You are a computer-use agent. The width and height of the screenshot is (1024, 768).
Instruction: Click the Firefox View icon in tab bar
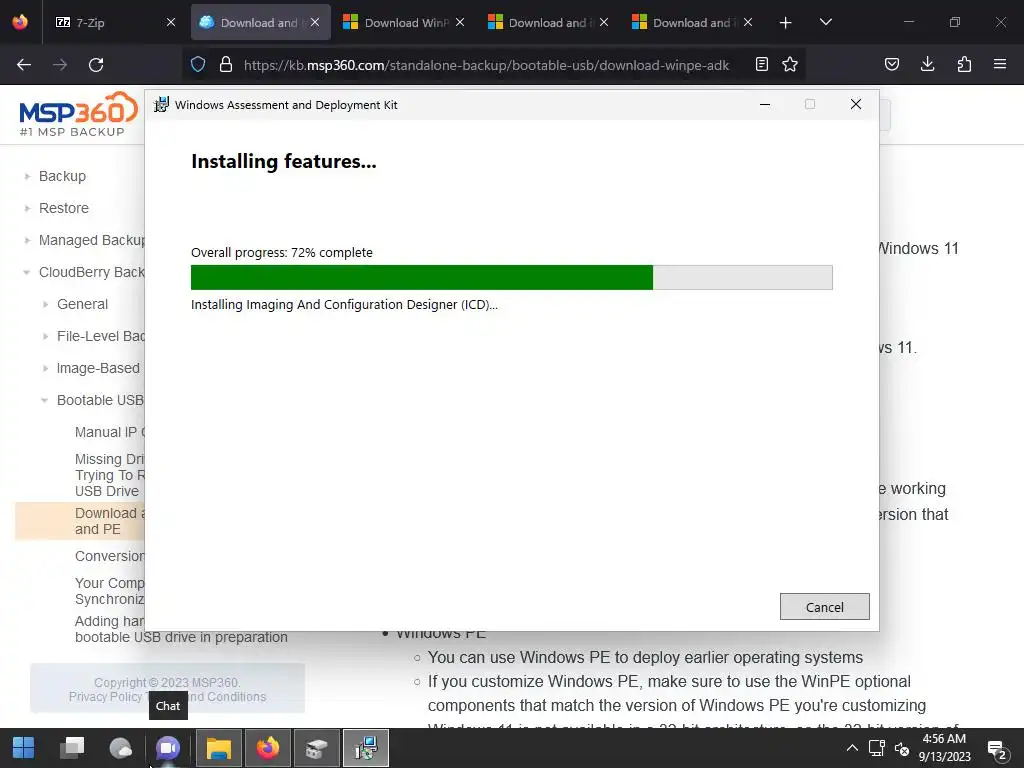click(20, 22)
